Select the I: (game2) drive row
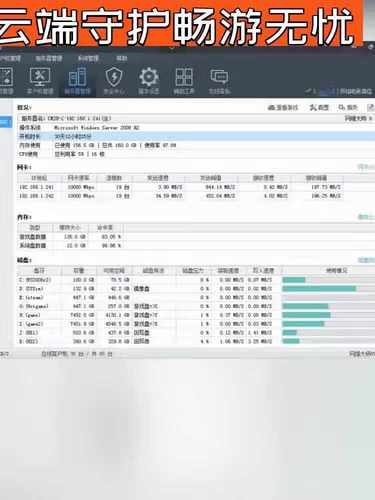Viewport: 375px width, 500px height. pos(196,324)
